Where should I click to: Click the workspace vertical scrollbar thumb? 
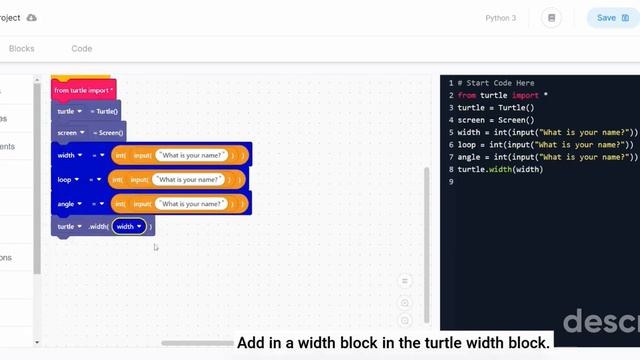tap(427, 245)
